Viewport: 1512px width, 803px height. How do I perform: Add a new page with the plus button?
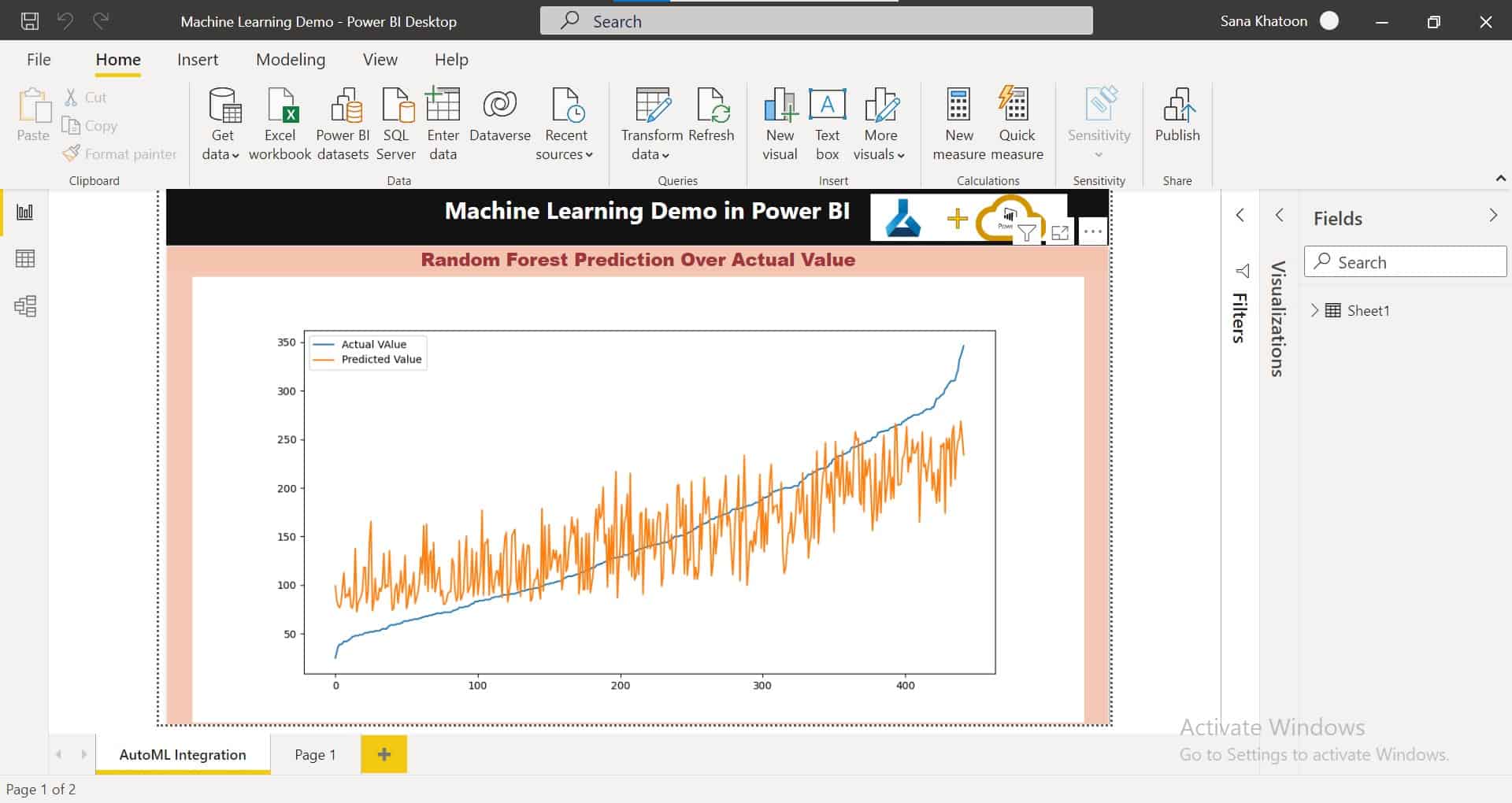[384, 754]
